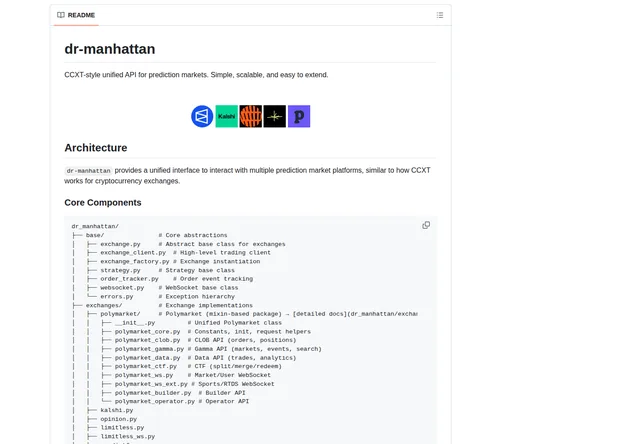Image resolution: width=640 pixels, height=444 pixels.
Task: Click the inline dr-manhattan code label
Action: (88, 171)
